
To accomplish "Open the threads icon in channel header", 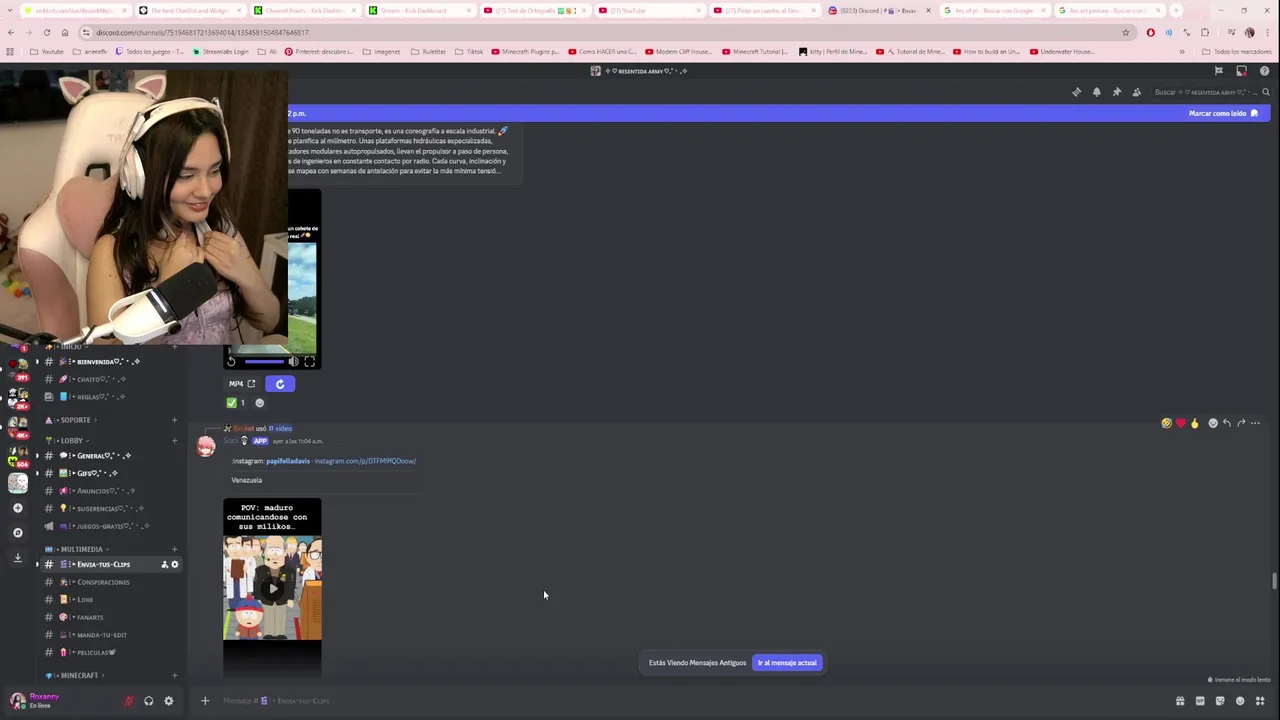I will pos(1076,92).
